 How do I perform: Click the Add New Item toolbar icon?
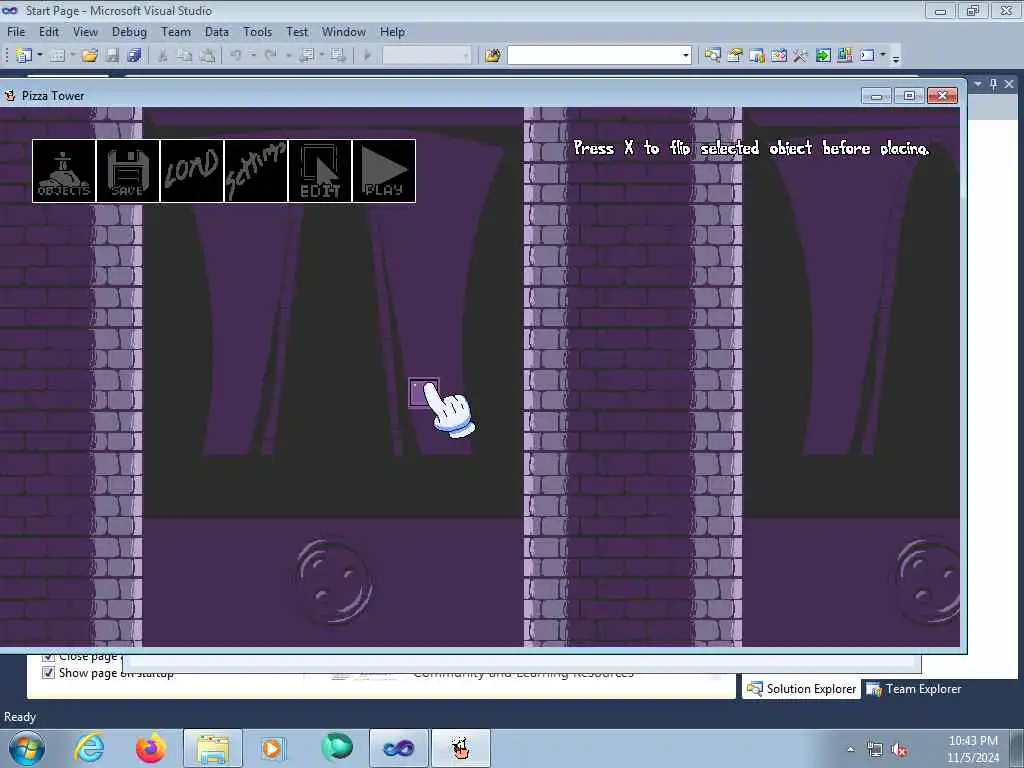[57, 56]
